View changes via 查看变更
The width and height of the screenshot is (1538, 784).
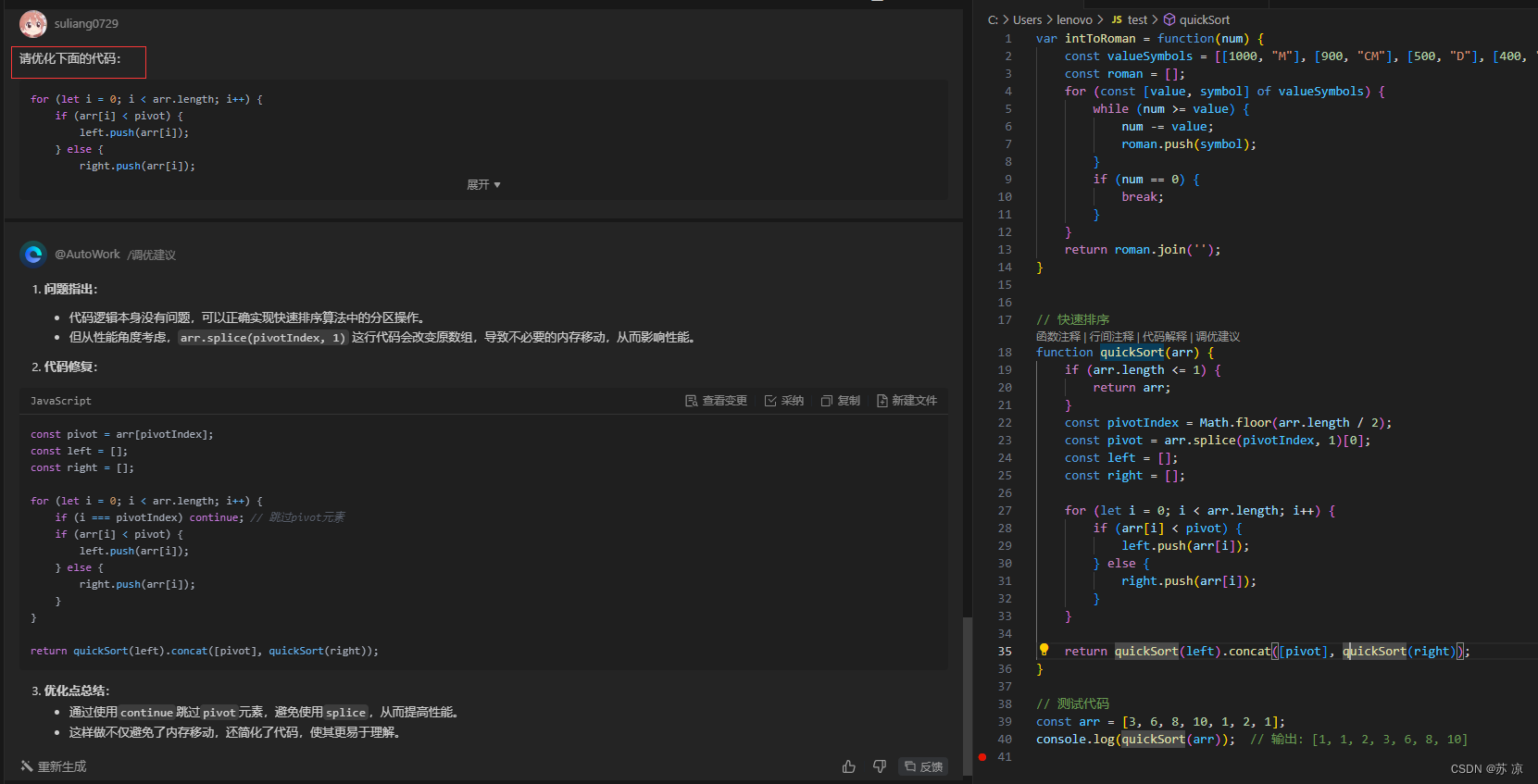point(716,401)
